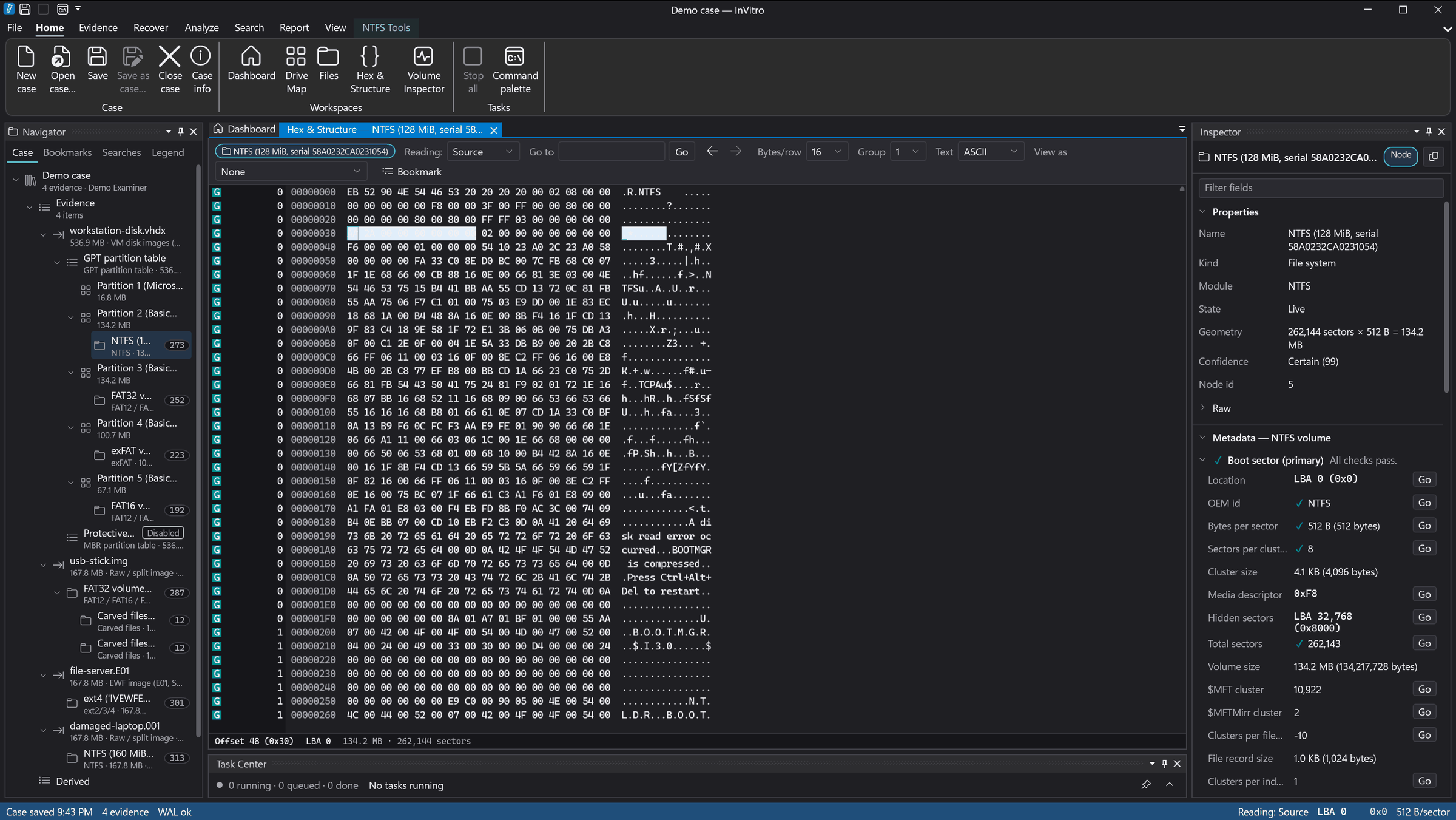Open the Files workspace
This screenshot has width=1456, height=820.
(328, 63)
